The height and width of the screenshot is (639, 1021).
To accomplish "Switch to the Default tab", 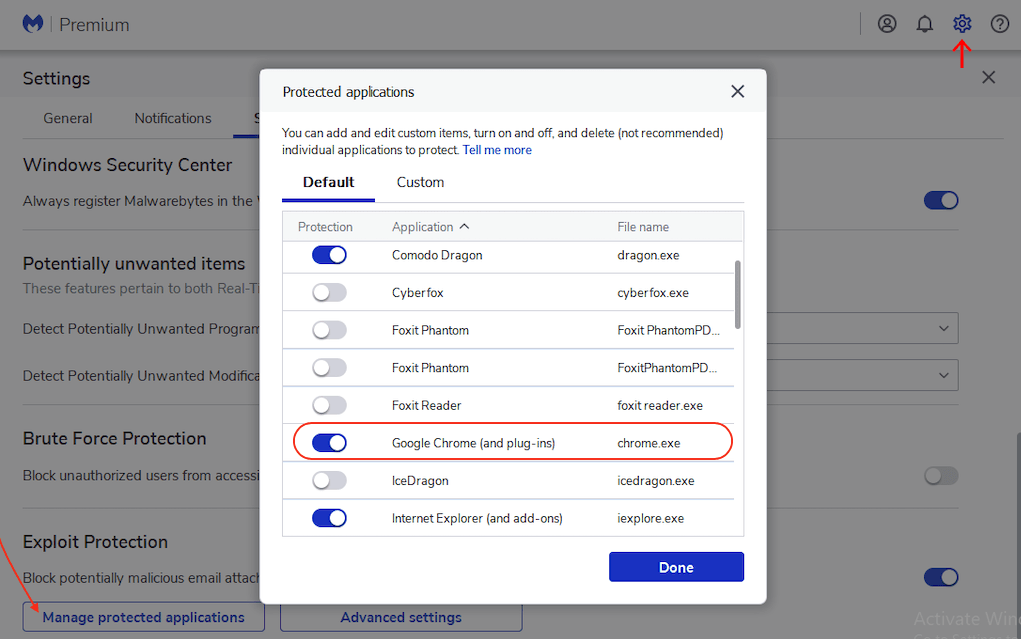I will pyautogui.click(x=328, y=182).
